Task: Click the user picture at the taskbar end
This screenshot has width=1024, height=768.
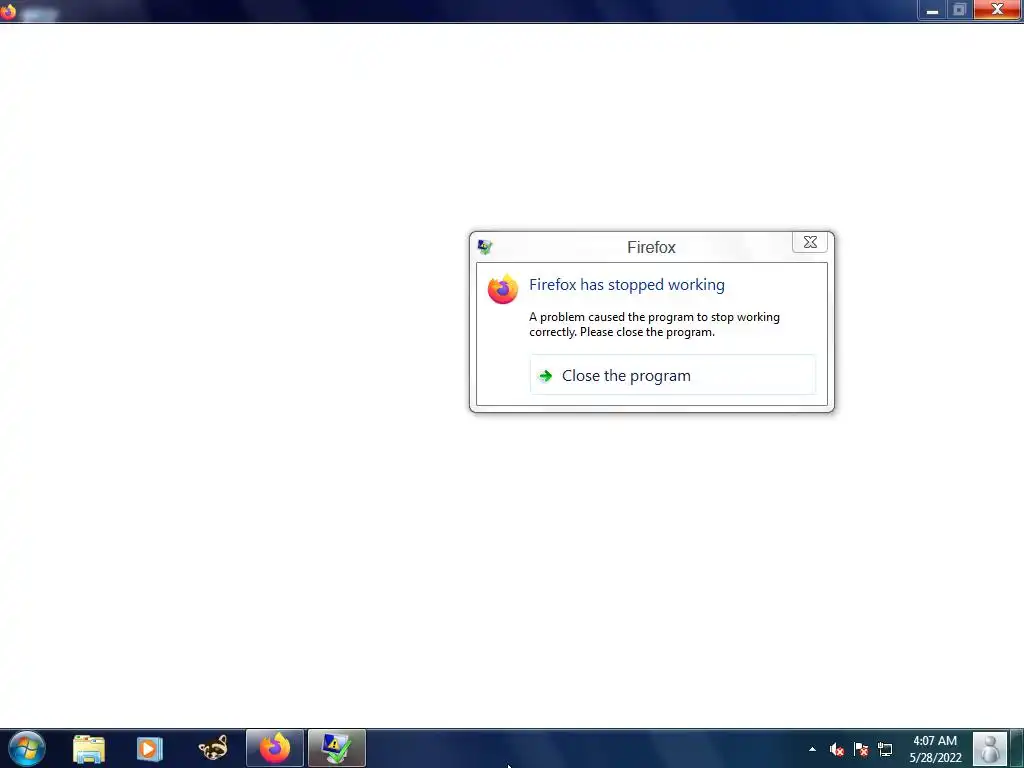Action: (990, 748)
